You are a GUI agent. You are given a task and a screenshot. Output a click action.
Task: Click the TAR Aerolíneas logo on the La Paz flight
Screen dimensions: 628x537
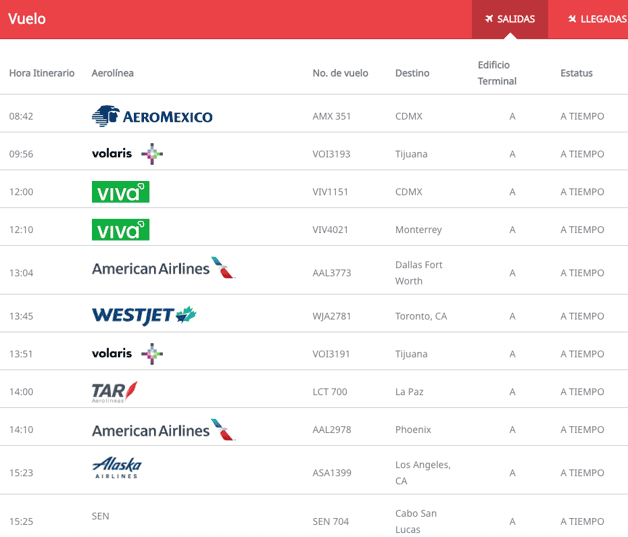(114, 391)
